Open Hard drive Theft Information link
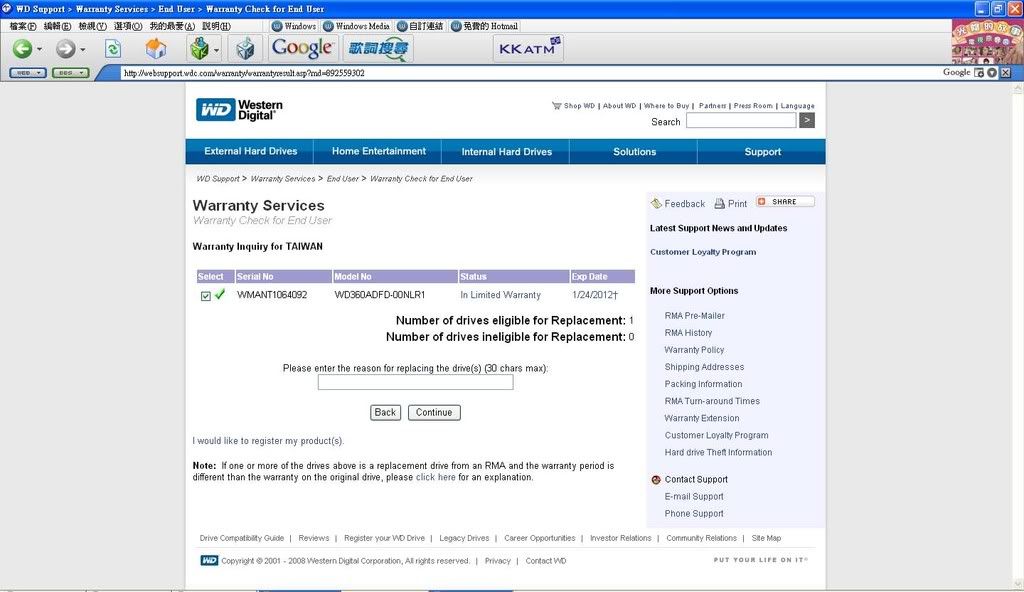This screenshot has width=1024, height=592. tap(718, 452)
